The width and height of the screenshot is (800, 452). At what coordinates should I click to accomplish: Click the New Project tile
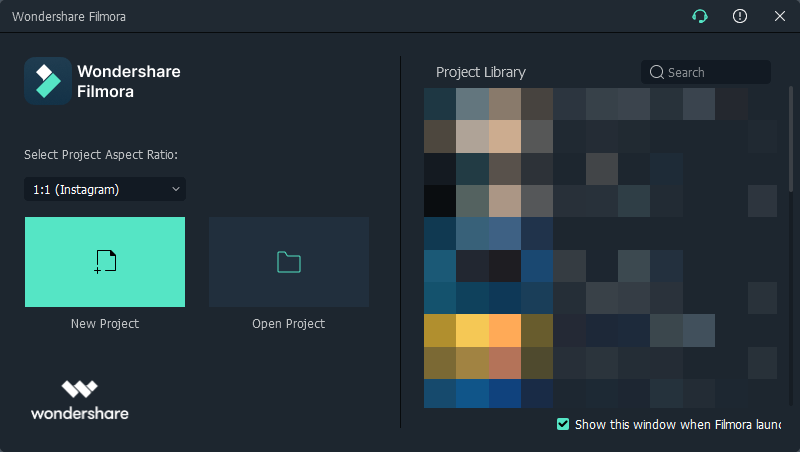click(x=105, y=262)
